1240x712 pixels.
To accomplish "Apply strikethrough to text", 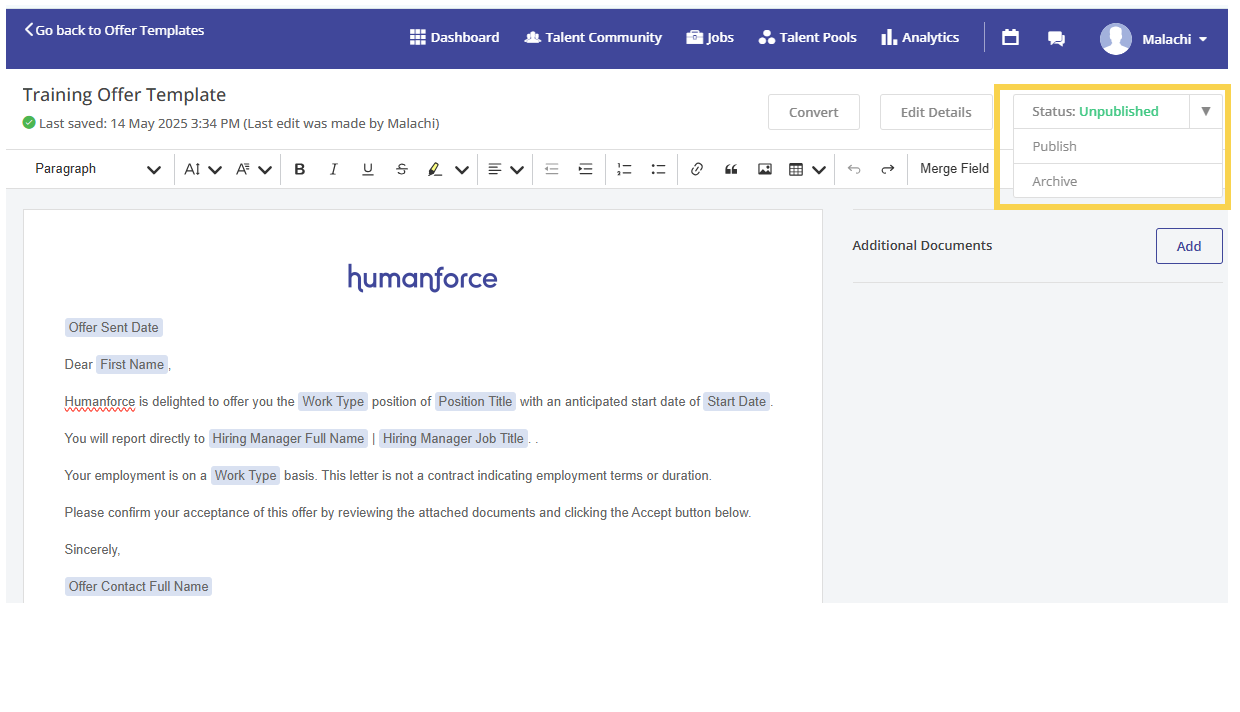I will [402, 169].
